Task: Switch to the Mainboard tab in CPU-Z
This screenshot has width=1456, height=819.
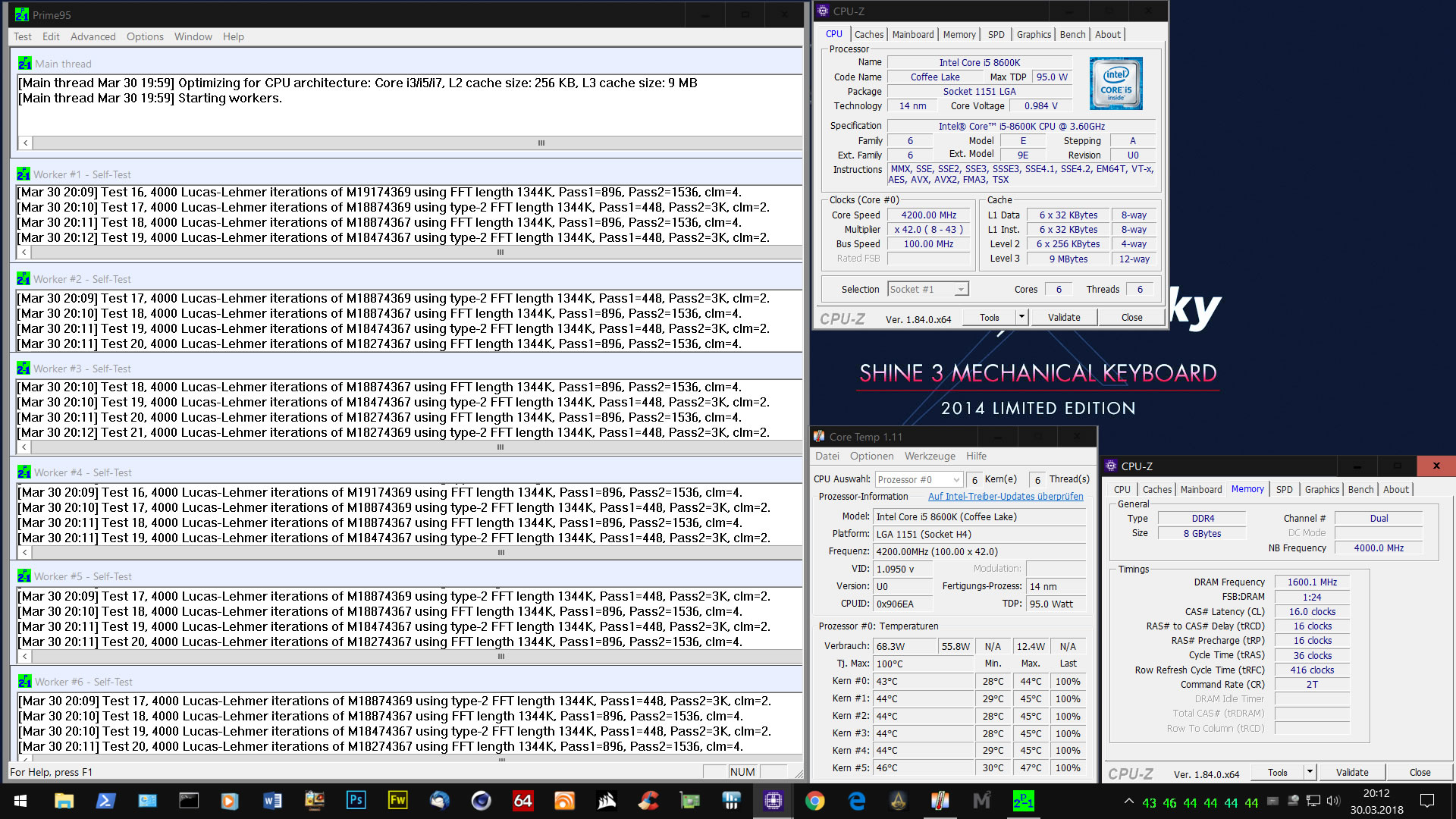Action: (913, 34)
